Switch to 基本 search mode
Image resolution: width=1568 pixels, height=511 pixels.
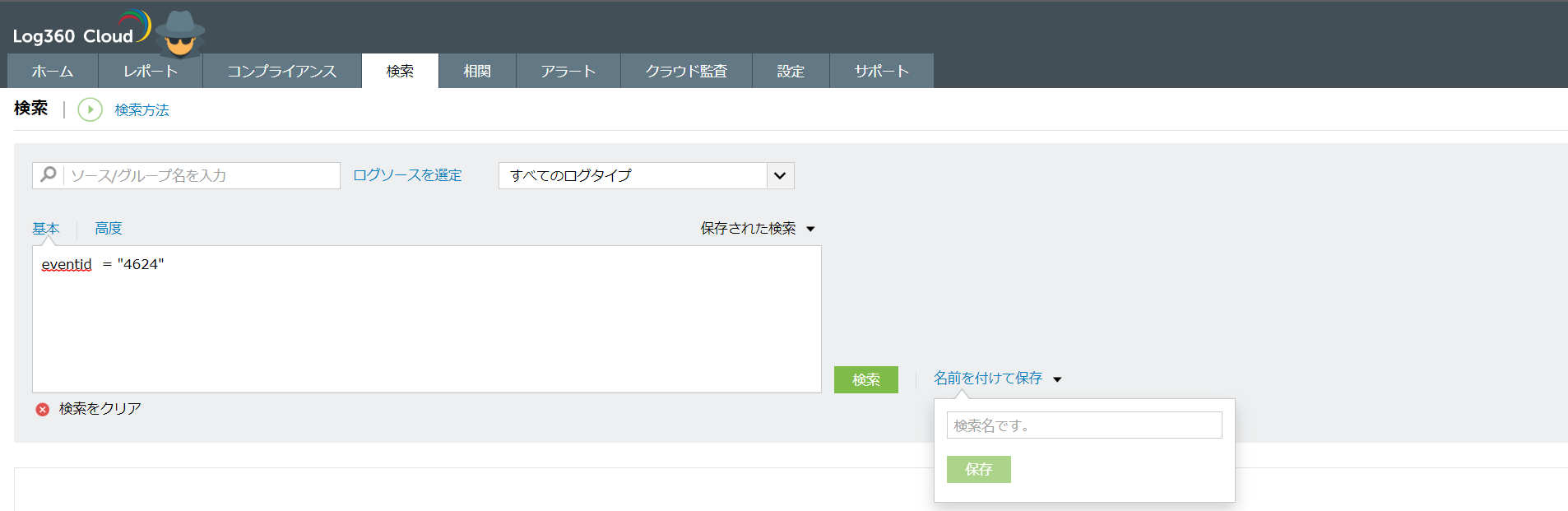point(46,229)
